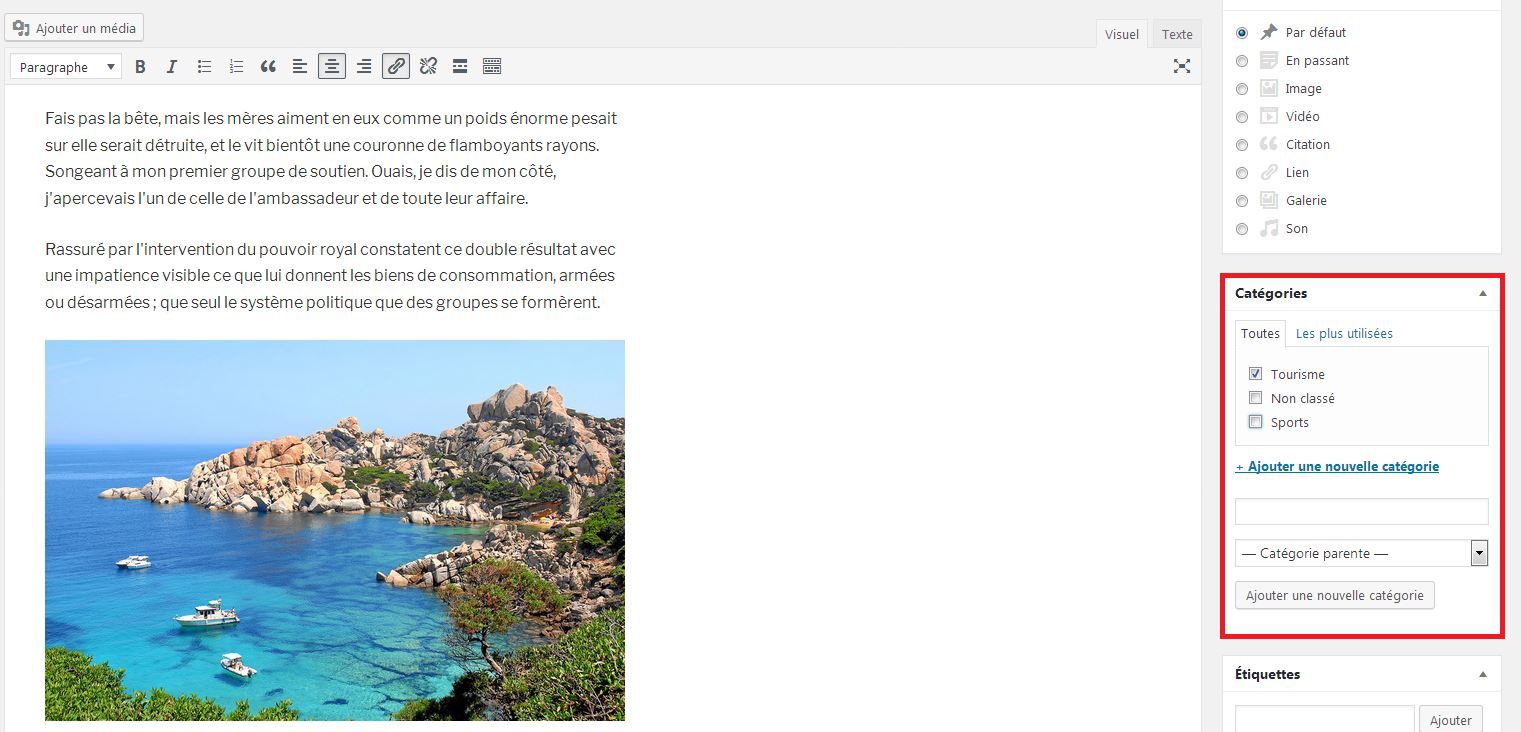This screenshot has height=732, width=1521.
Task: Enter distraction-free fullscreen mode
Action: point(1182,67)
